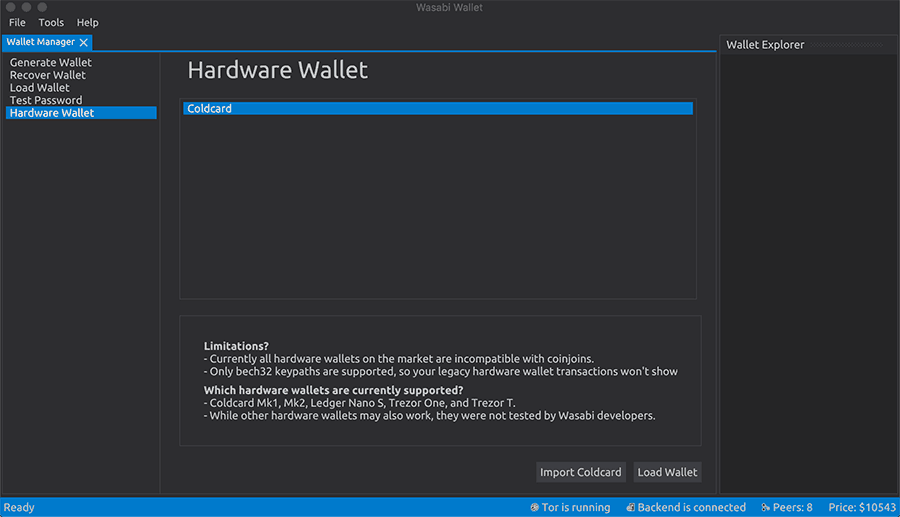This screenshot has width=900, height=517.
Task: Click the window zoom button
Action: pyautogui.click(x=42, y=7)
